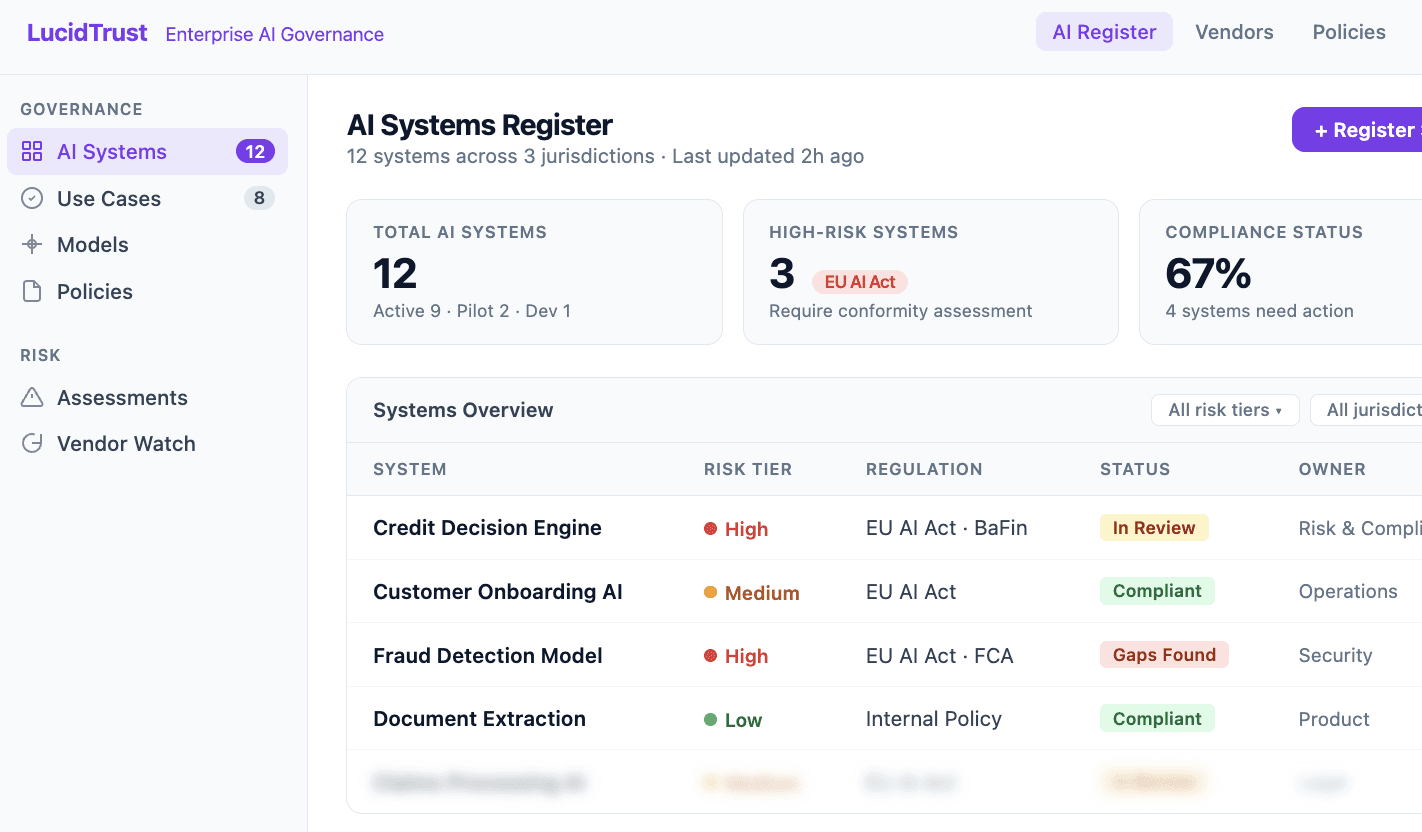The width and height of the screenshot is (1422, 832).
Task: Click '4 systems need action' text
Action: tap(1259, 311)
